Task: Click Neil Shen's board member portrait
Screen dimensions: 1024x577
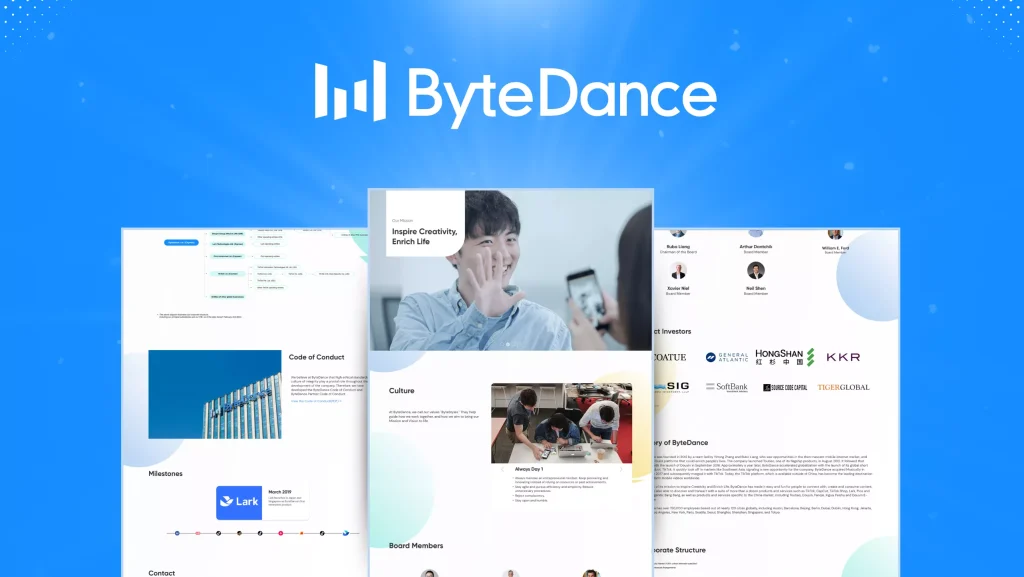Action: tap(756, 272)
